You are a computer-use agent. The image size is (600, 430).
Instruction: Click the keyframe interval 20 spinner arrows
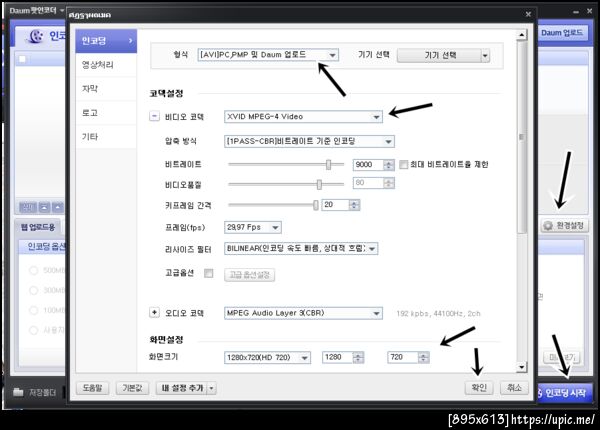(354, 205)
